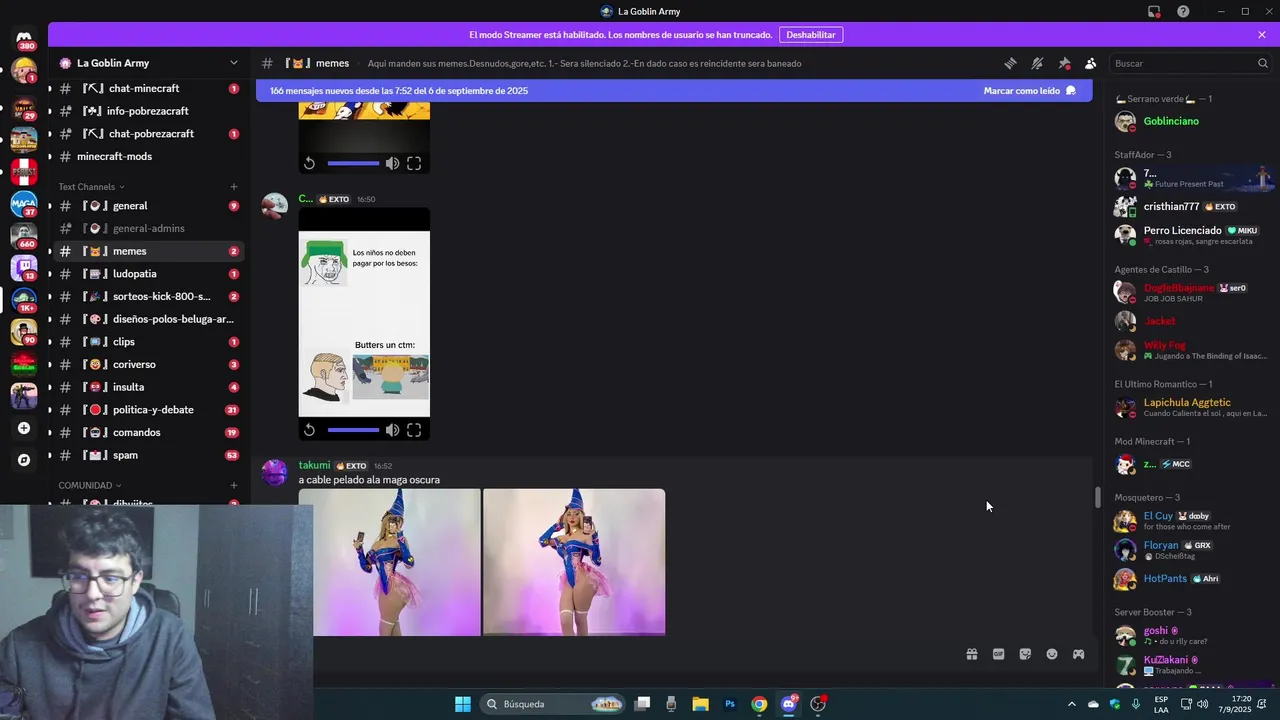
Task: Click plus next to COMUNIDAD category
Action: (x=234, y=485)
